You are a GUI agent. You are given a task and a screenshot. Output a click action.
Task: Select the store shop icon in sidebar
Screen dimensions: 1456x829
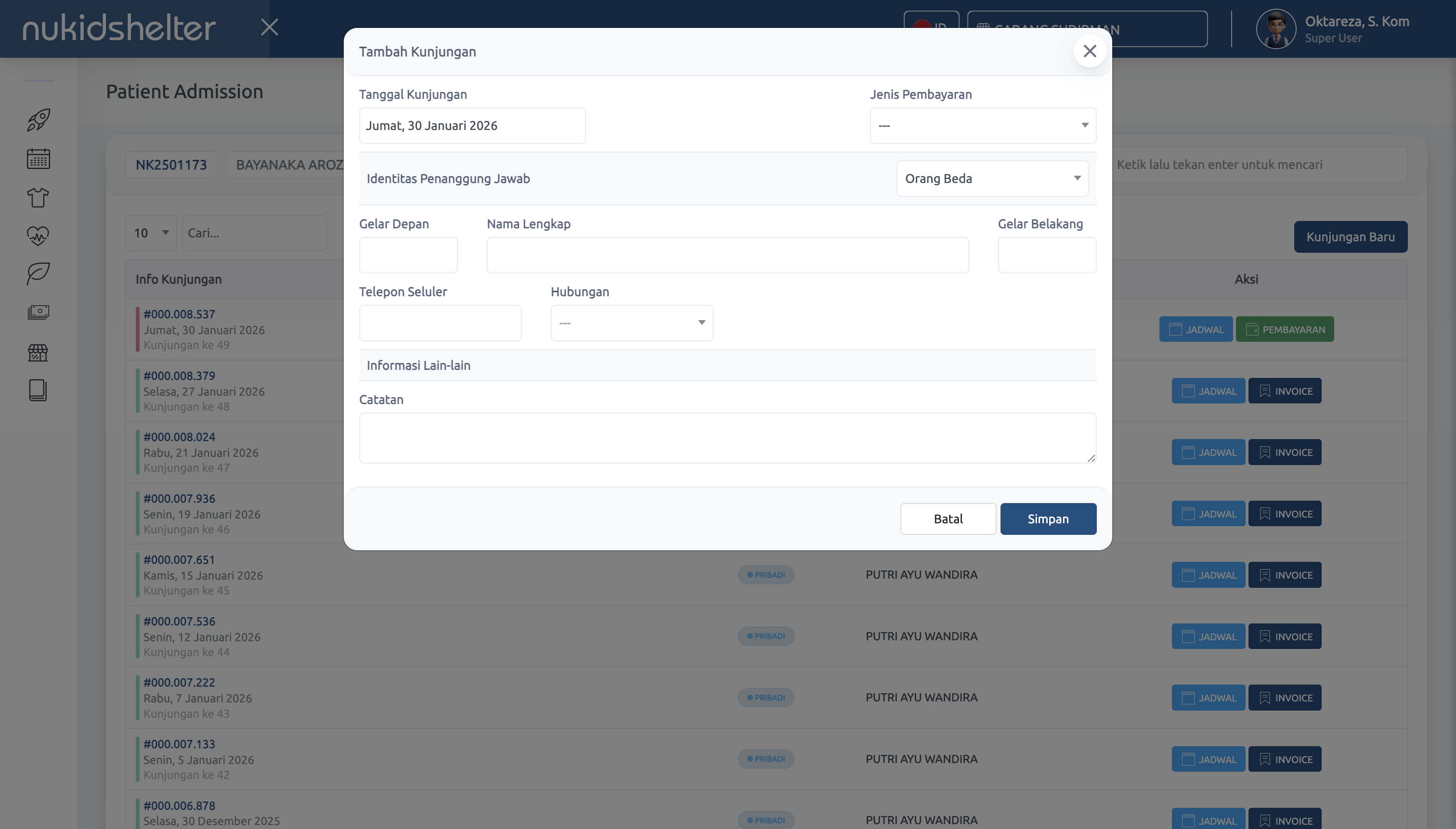tap(38, 352)
